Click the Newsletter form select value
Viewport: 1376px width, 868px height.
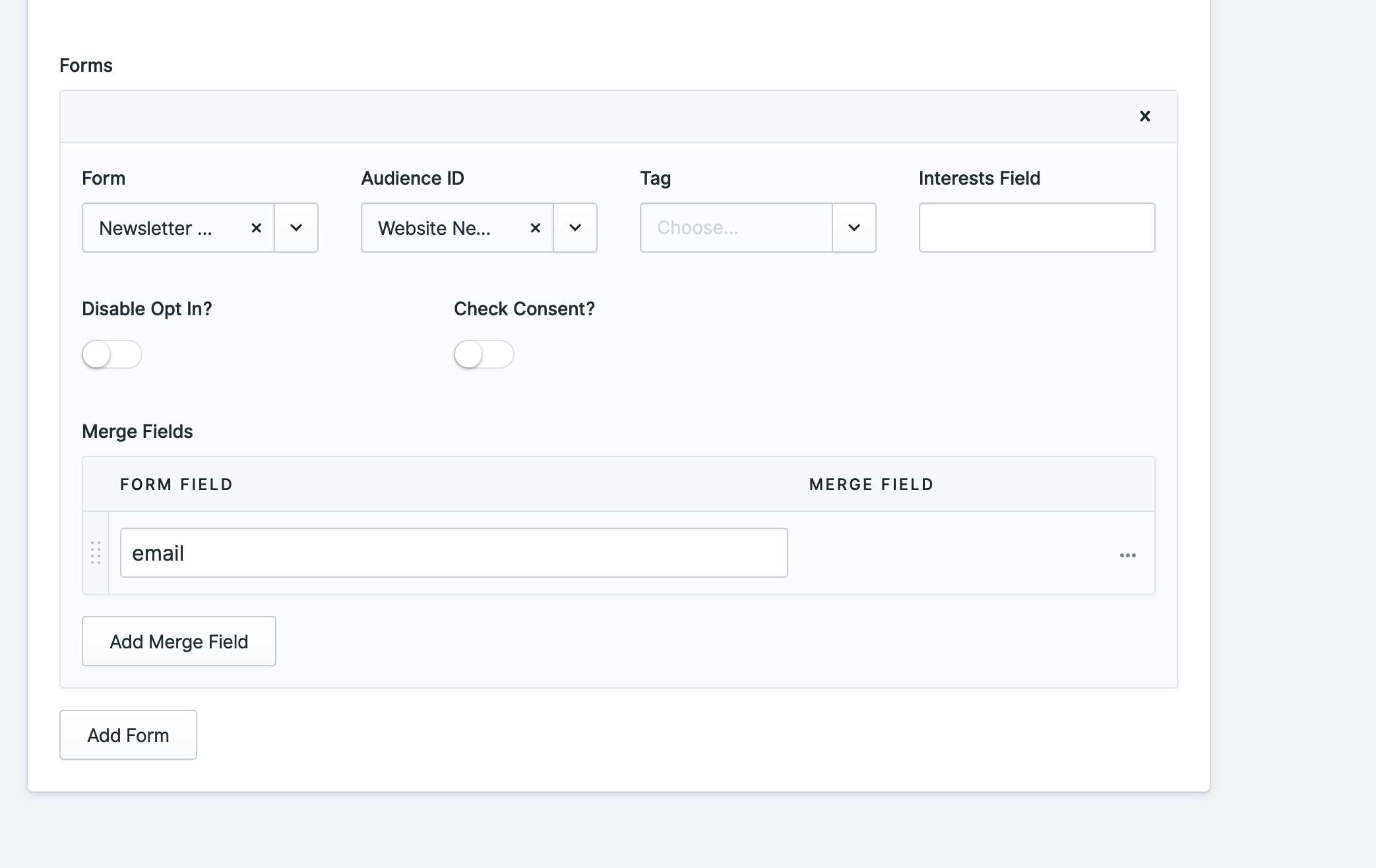[x=156, y=228]
